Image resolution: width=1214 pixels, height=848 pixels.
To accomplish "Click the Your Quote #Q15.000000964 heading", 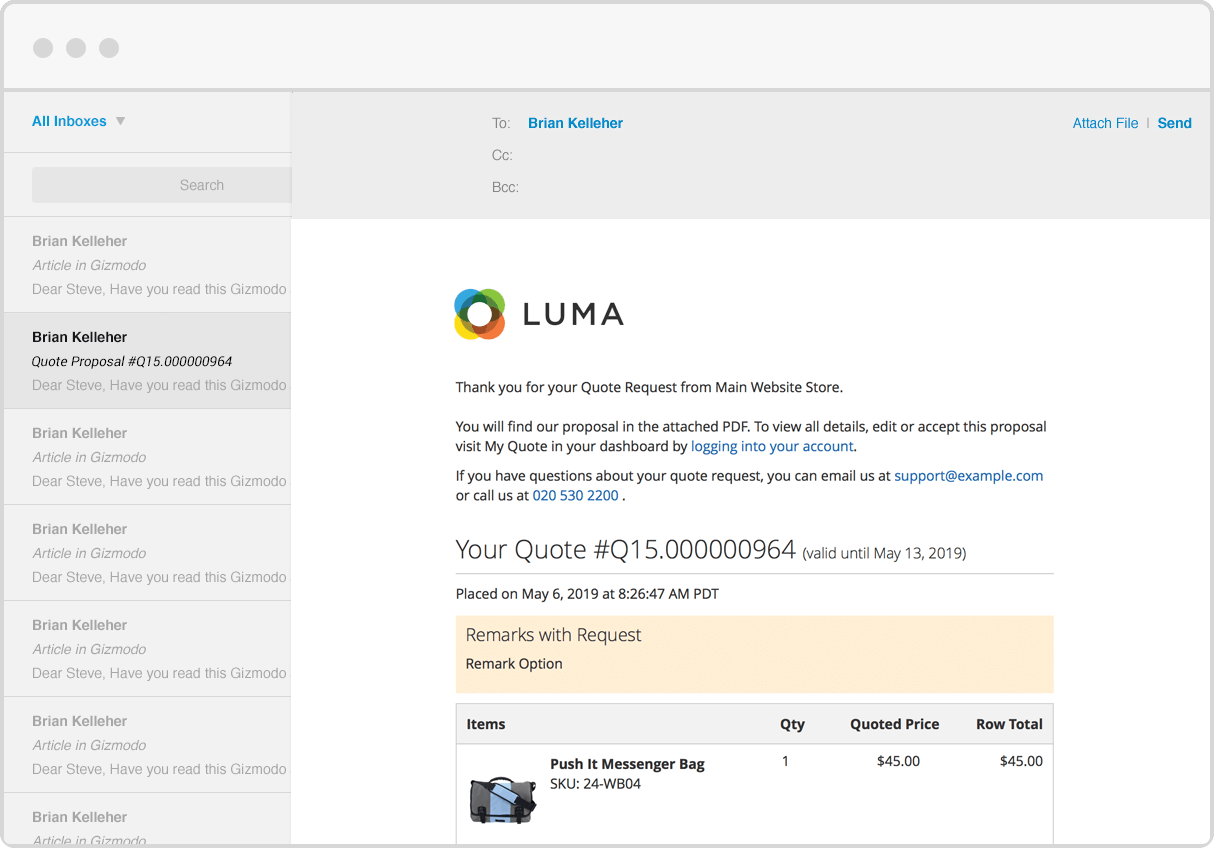I will point(625,549).
